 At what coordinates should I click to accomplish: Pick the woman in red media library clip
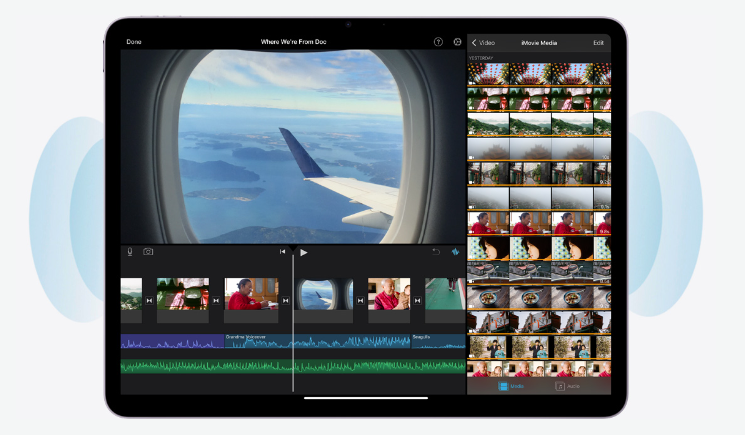[x=539, y=223]
